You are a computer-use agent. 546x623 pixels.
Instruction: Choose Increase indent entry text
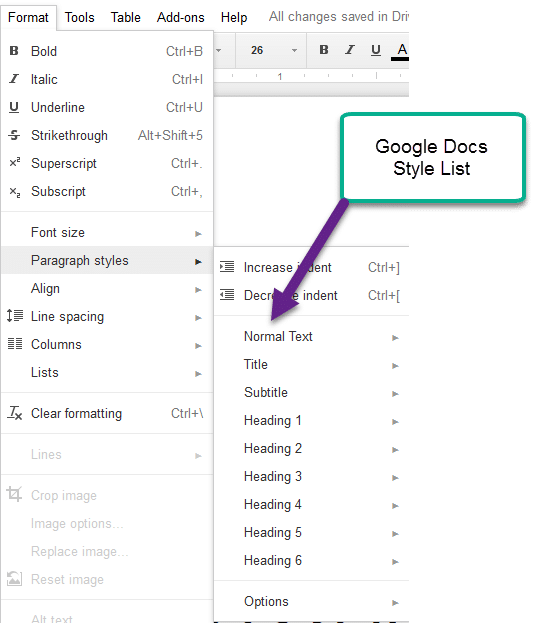287,267
